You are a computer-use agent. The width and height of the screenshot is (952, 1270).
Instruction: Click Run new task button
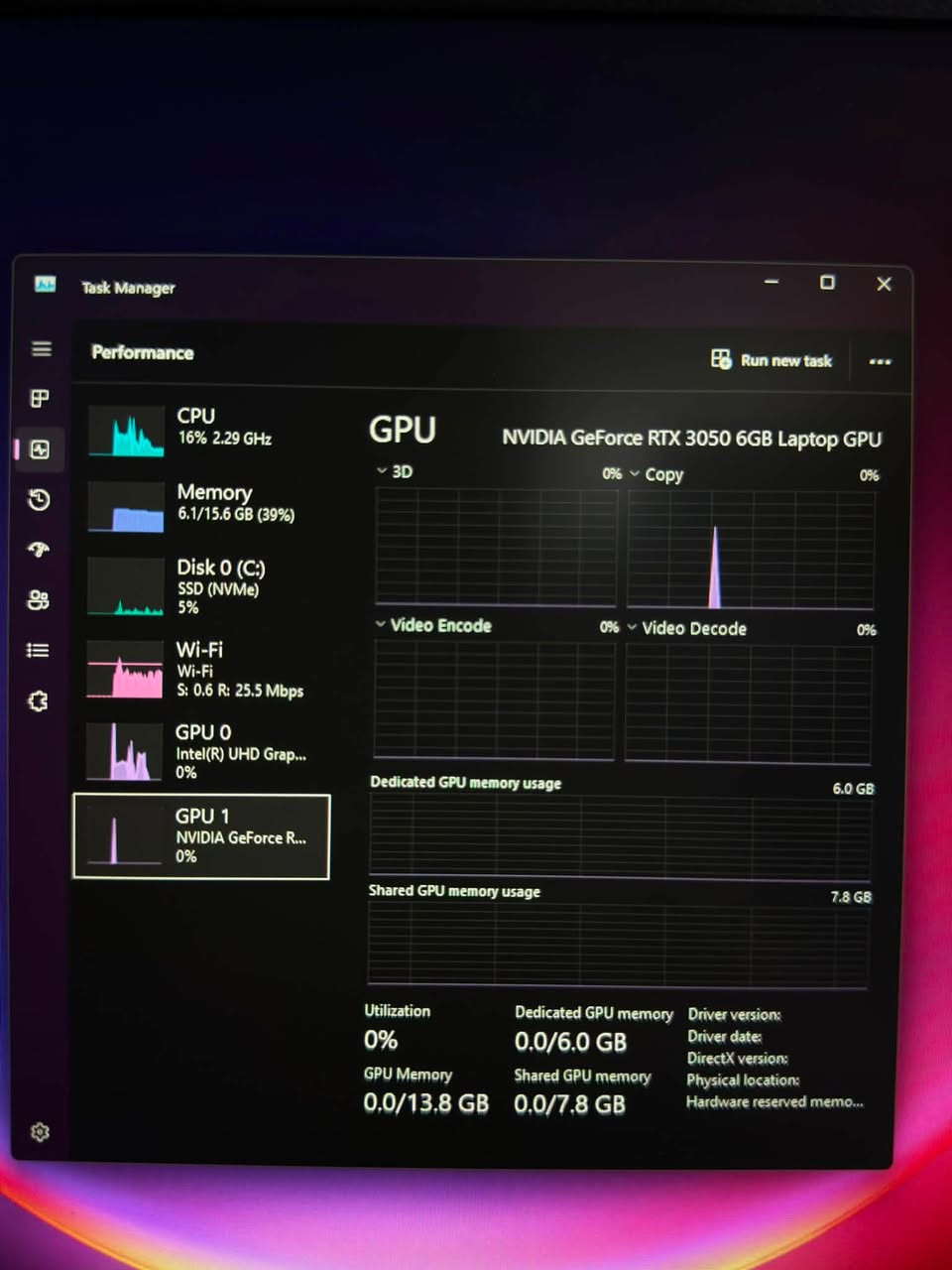point(772,359)
